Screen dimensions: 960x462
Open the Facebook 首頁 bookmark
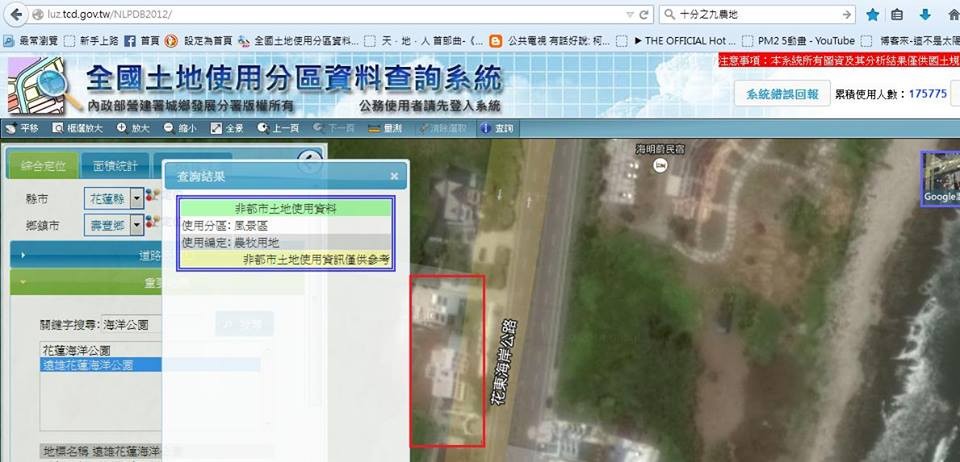(142, 41)
